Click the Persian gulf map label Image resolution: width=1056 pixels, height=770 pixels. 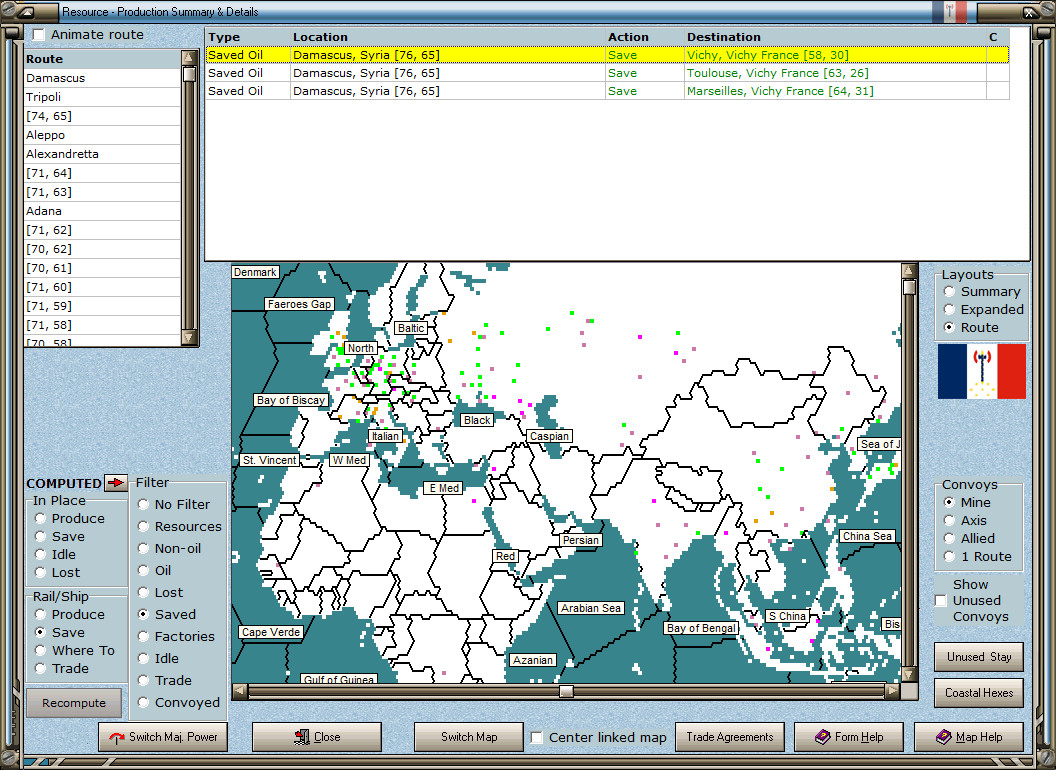point(581,540)
